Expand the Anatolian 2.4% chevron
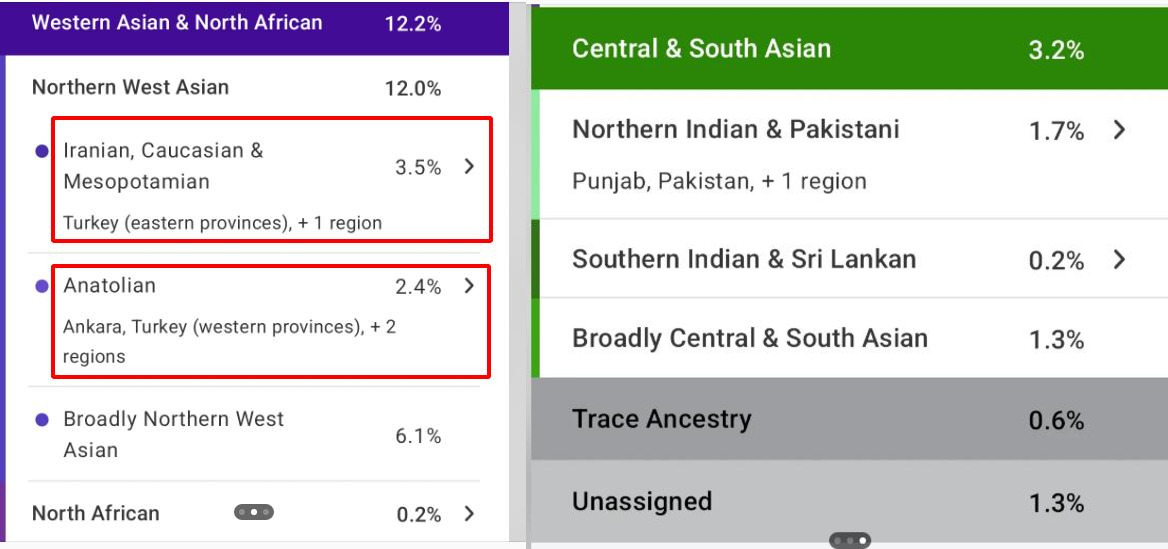This screenshot has width=1168, height=549. (469, 286)
